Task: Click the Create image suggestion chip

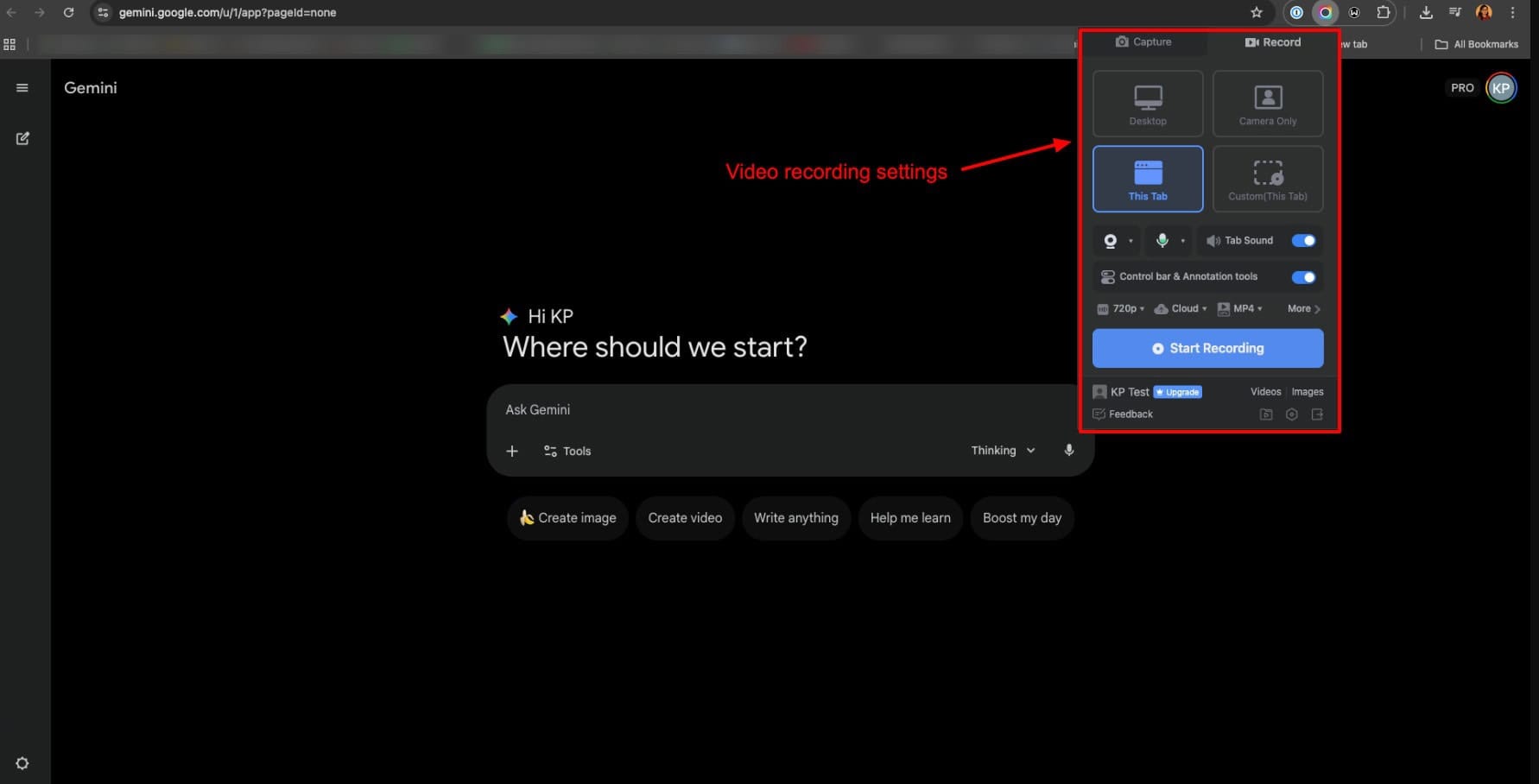Action: coord(567,518)
